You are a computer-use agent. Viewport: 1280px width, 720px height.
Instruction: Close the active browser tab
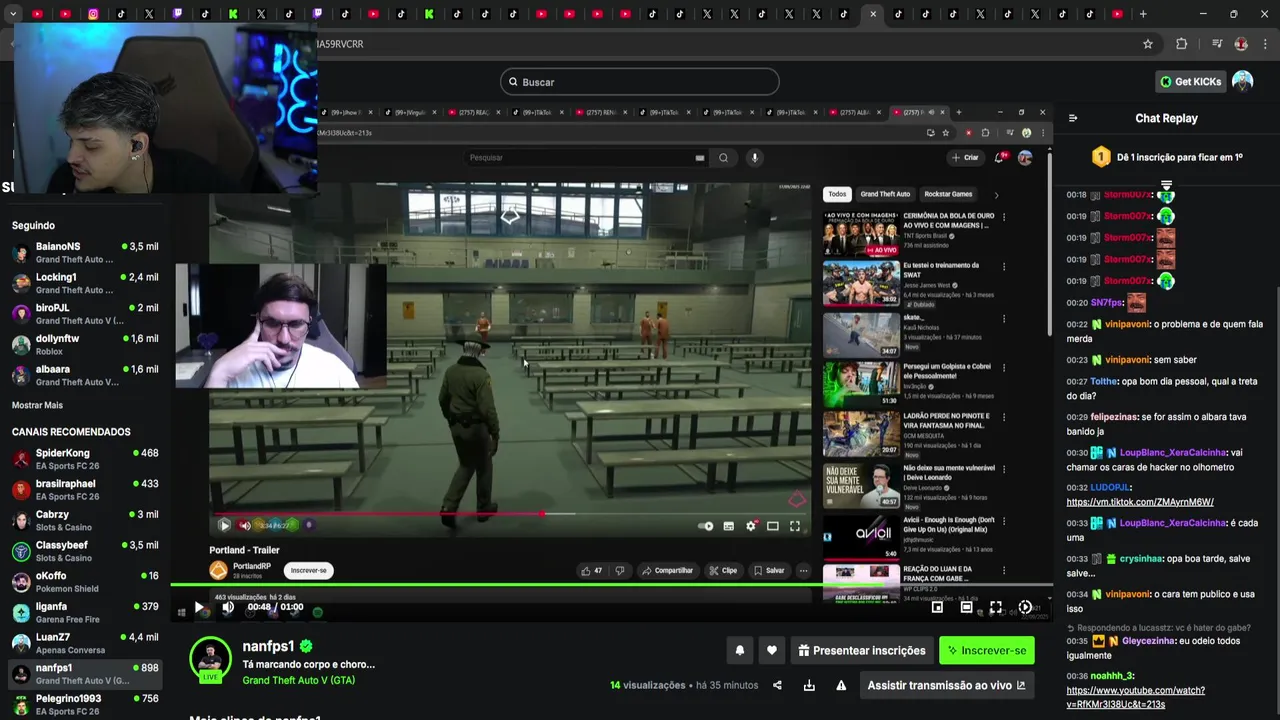point(873,14)
